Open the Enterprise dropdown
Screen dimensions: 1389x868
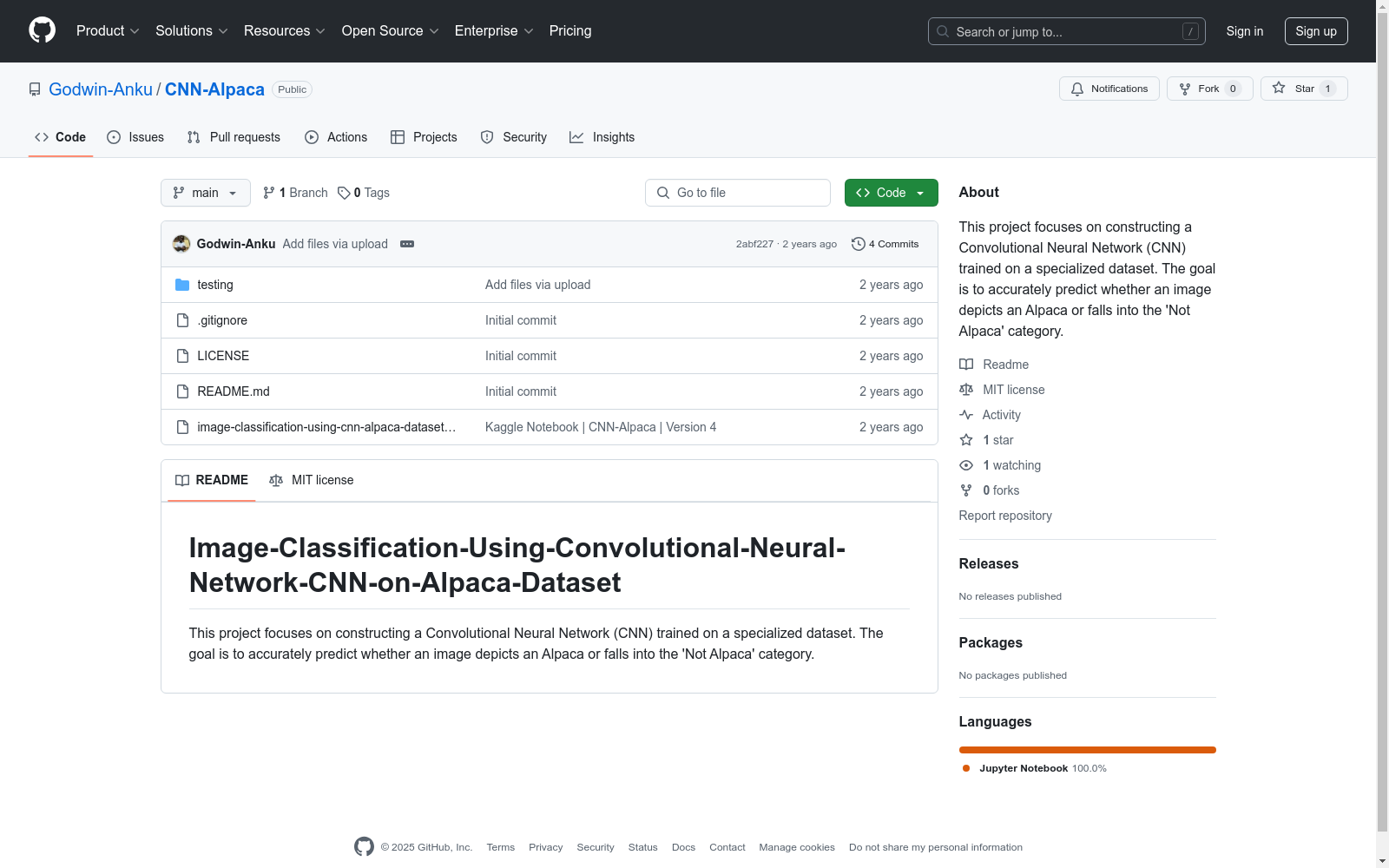pyautogui.click(x=494, y=30)
